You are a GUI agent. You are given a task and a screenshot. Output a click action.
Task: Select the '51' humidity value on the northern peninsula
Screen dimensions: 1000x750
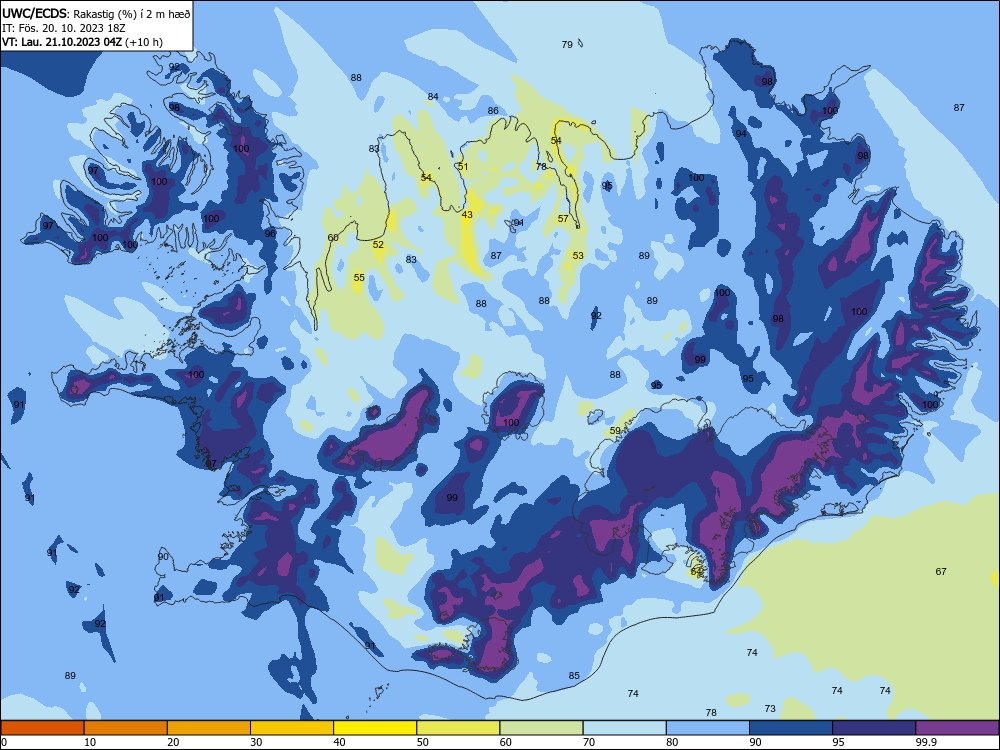[x=463, y=166]
